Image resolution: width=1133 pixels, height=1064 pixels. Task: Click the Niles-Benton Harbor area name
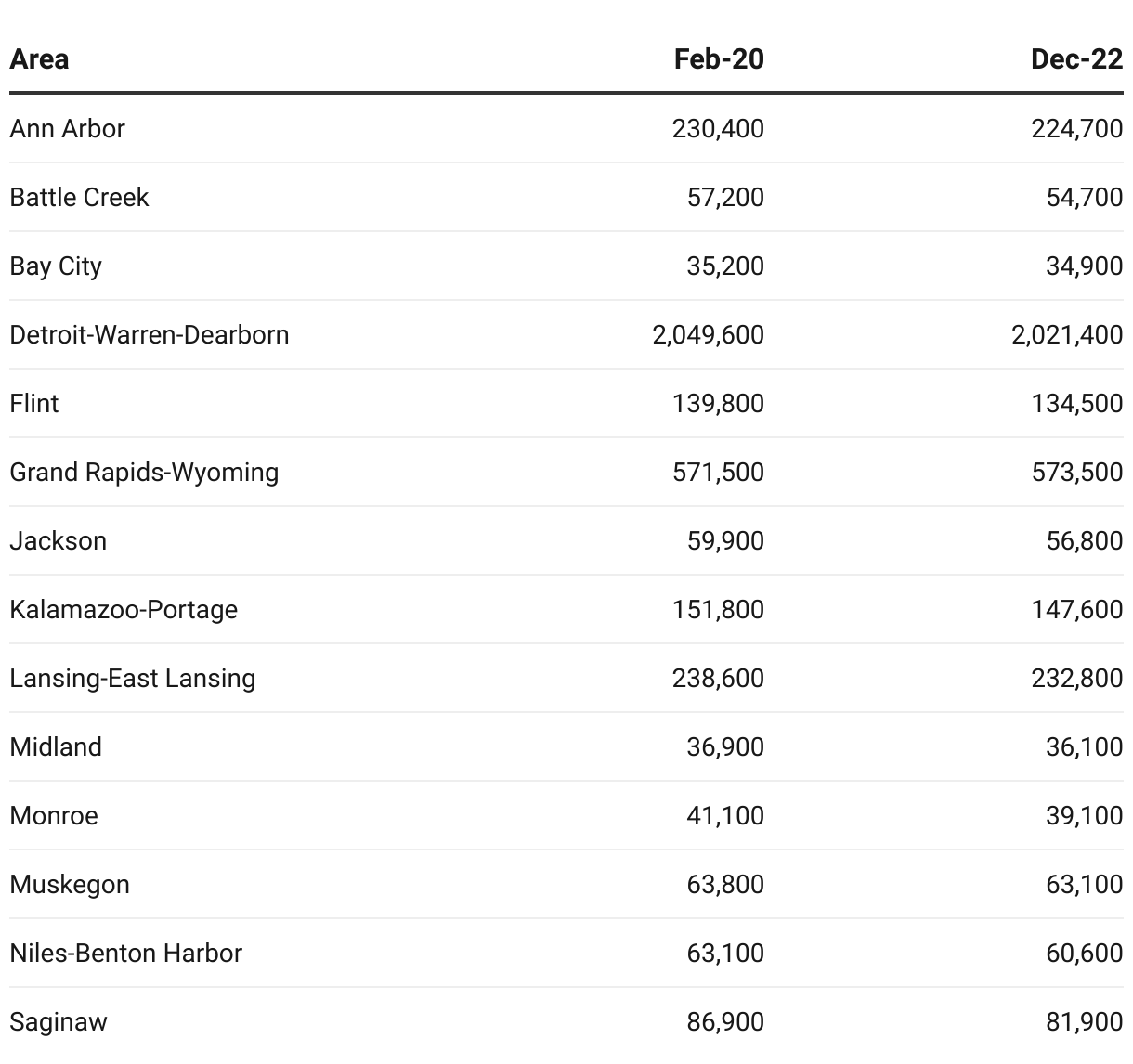tap(126, 953)
